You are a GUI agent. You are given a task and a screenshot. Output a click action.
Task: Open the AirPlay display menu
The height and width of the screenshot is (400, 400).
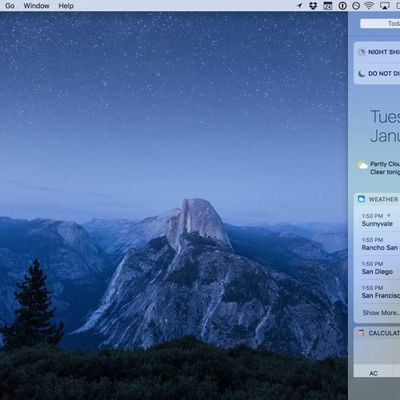click(385, 6)
